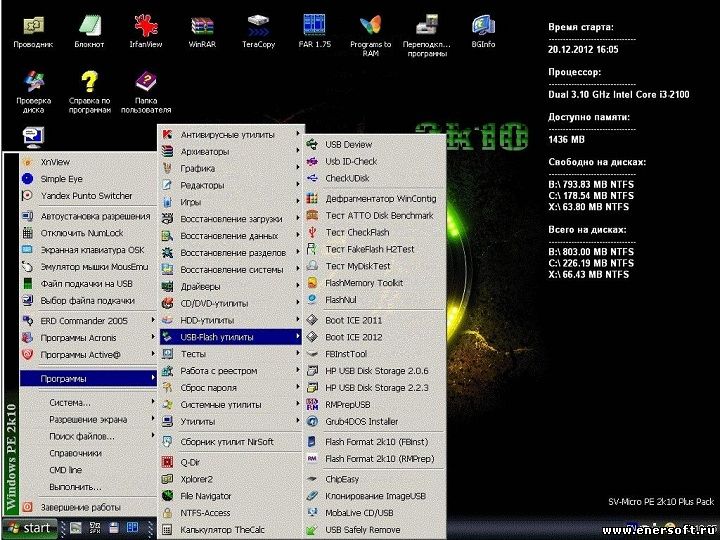Expand the Антивирусные утилиты submenu arrow

(x=298, y=134)
